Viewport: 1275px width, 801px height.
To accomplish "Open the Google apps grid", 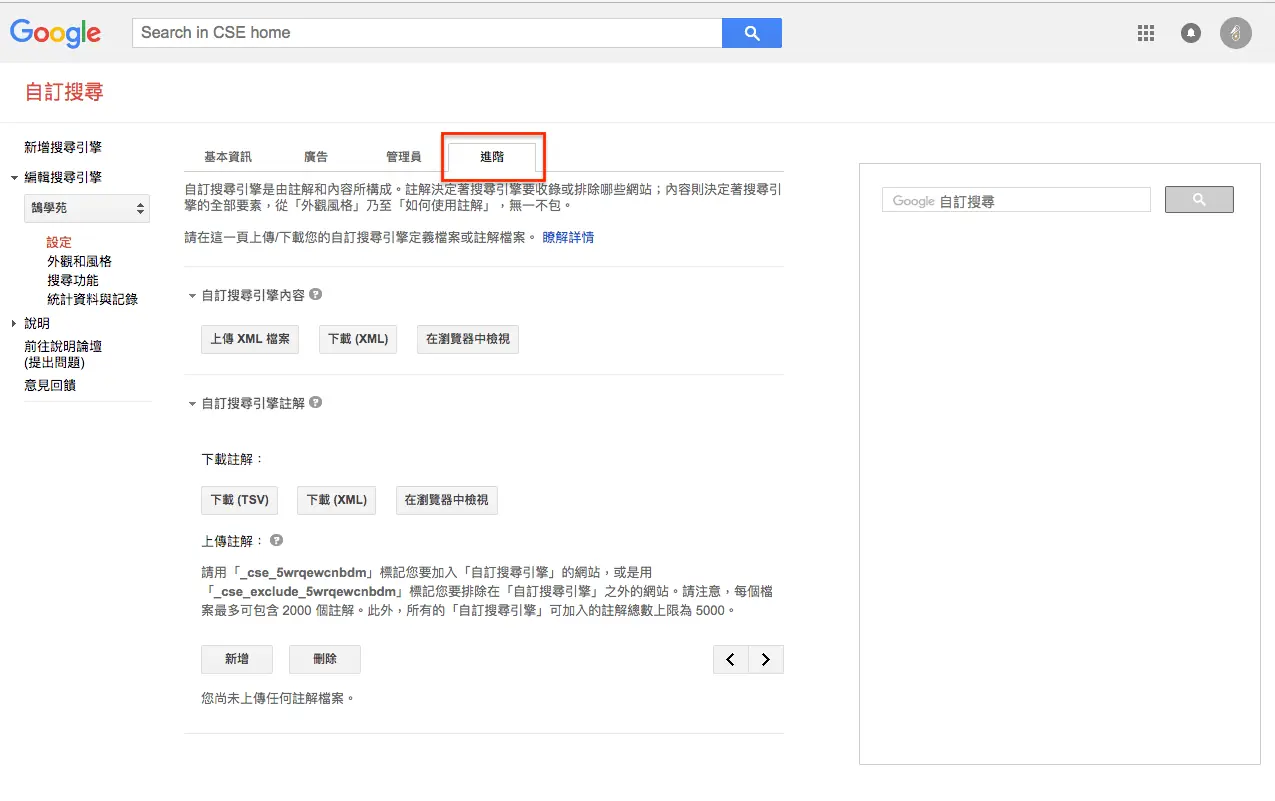I will click(x=1146, y=33).
